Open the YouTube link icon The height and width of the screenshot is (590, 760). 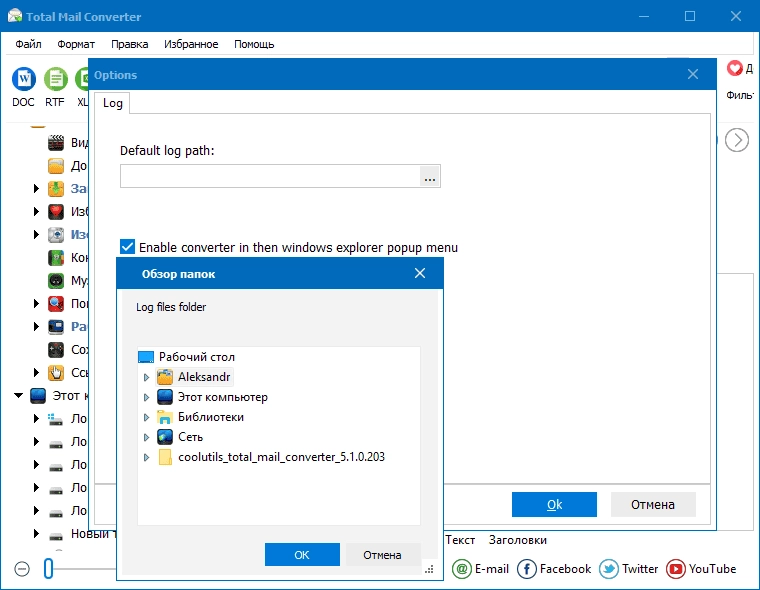(676, 569)
